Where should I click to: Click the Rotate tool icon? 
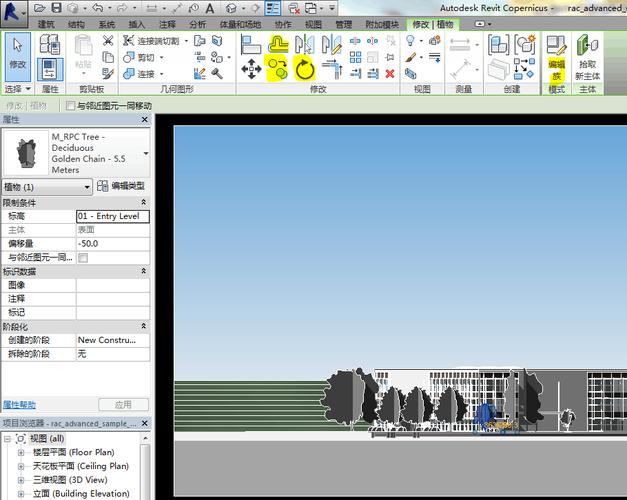pyautogui.click(x=305, y=68)
